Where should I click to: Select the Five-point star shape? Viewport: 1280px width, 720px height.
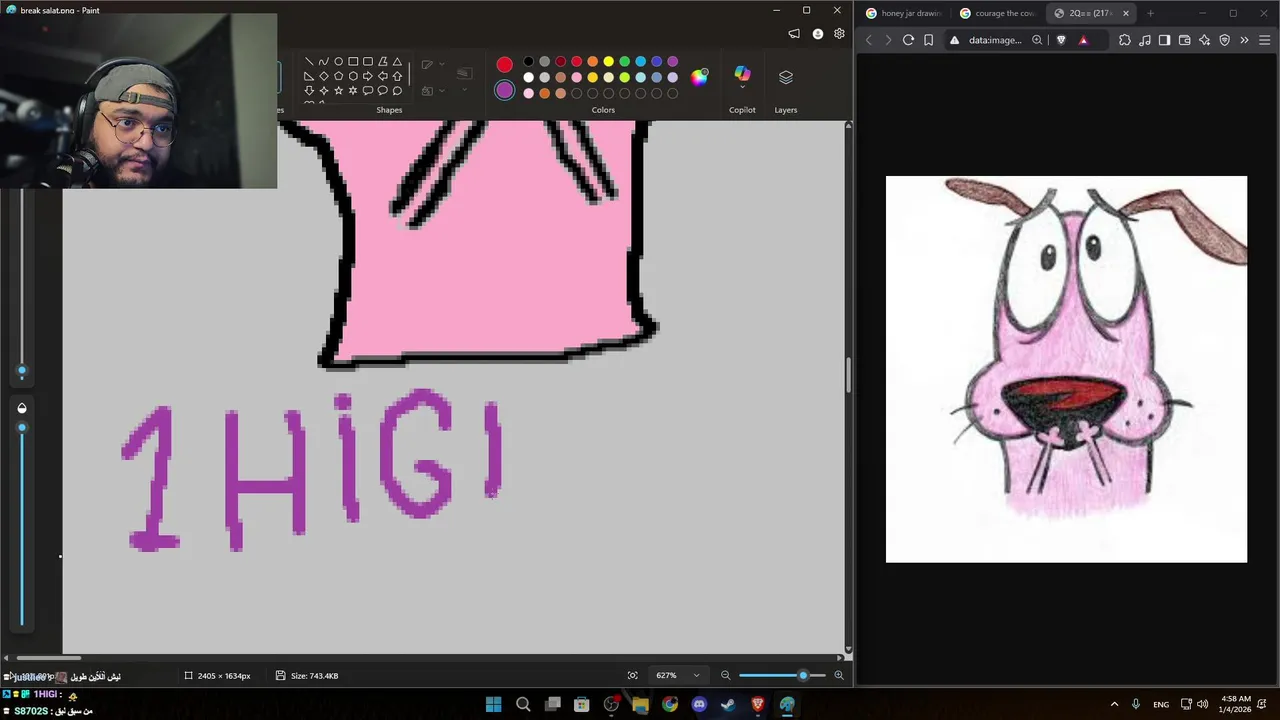pyautogui.click(x=338, y=91)
